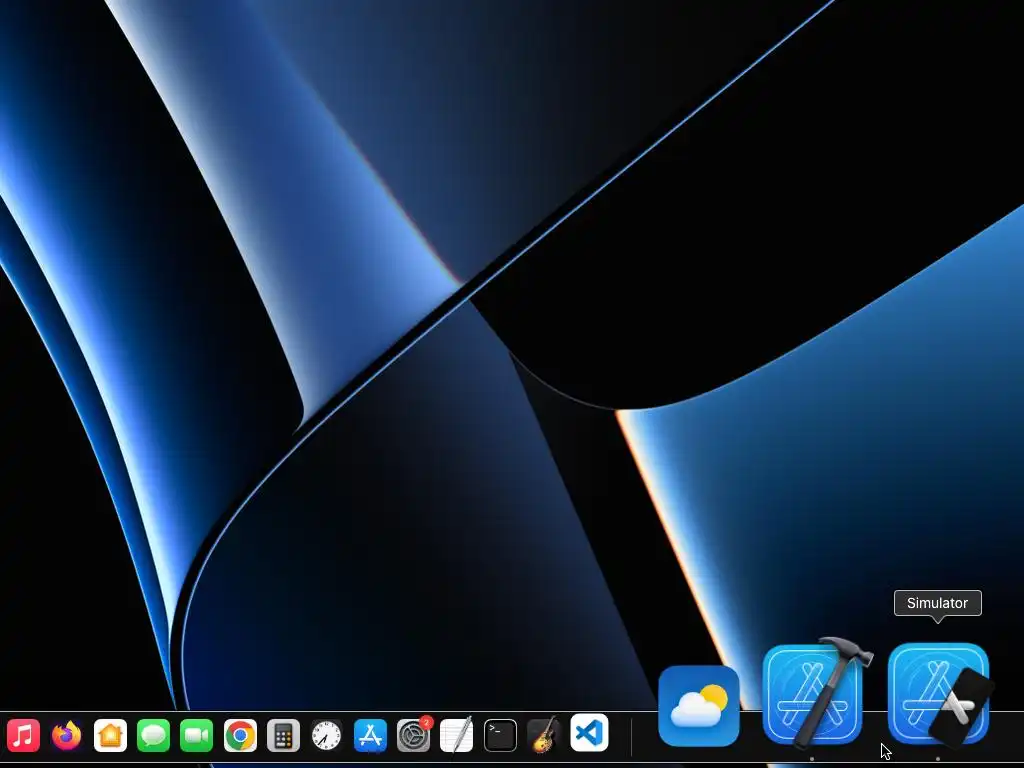The width and height of the screenshot is (1024, 768).
Task: Launch Terminal from the Dock
Action: pyautogui.click(x=500, y=735)
